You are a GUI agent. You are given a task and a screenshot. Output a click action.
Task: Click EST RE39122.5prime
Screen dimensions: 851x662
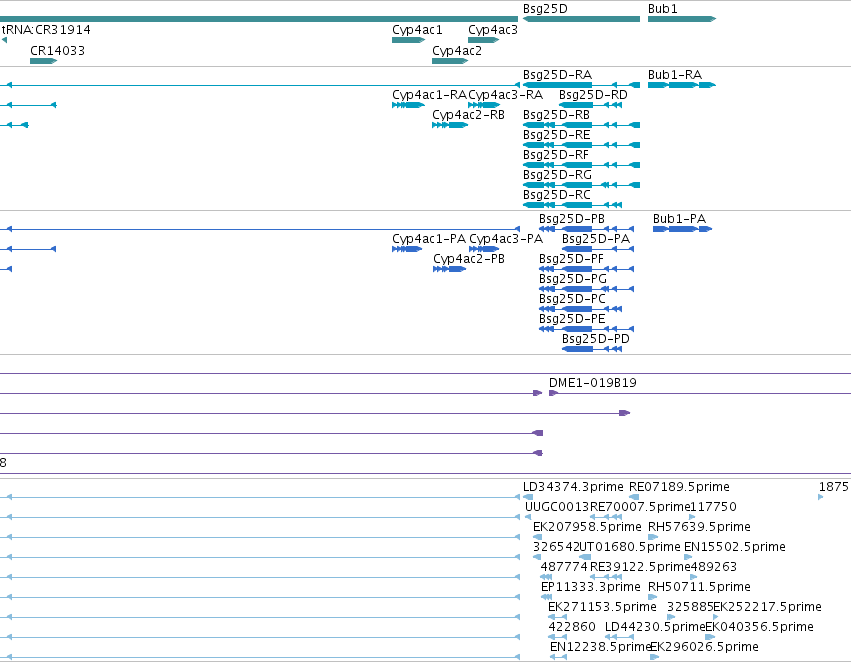point(606,577)
